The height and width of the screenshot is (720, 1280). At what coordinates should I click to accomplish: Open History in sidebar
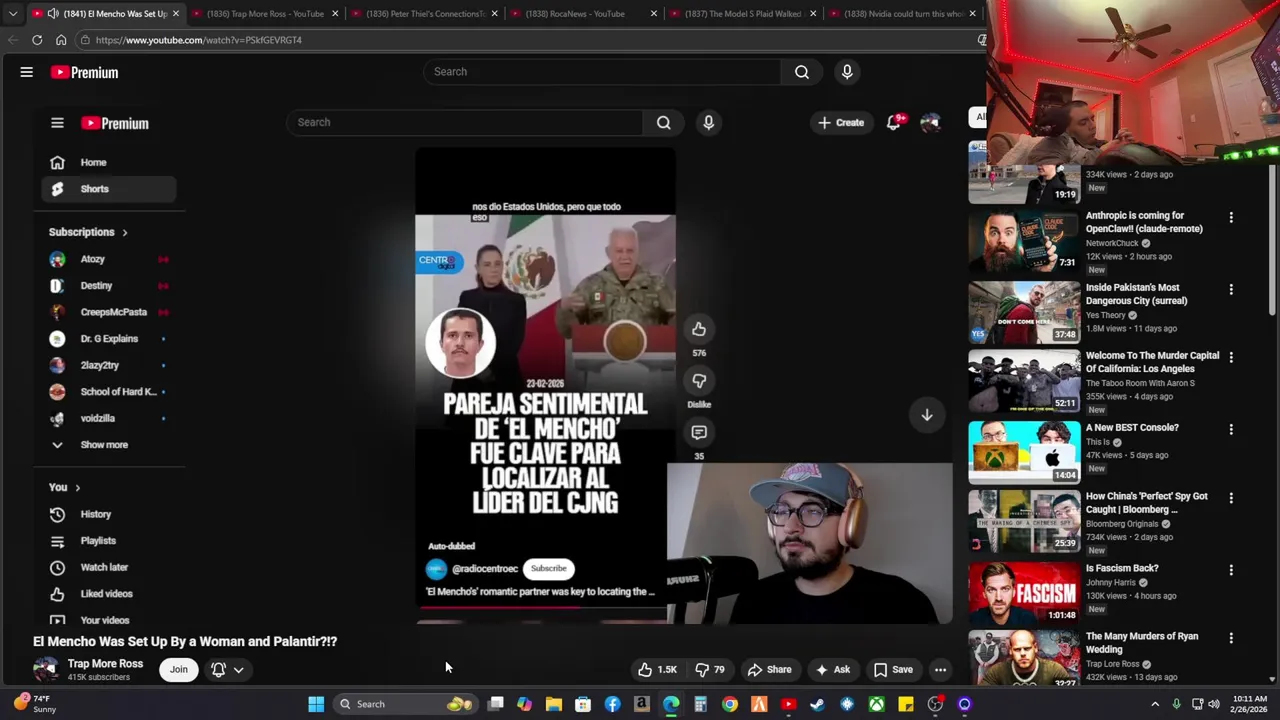coord(96,514)
